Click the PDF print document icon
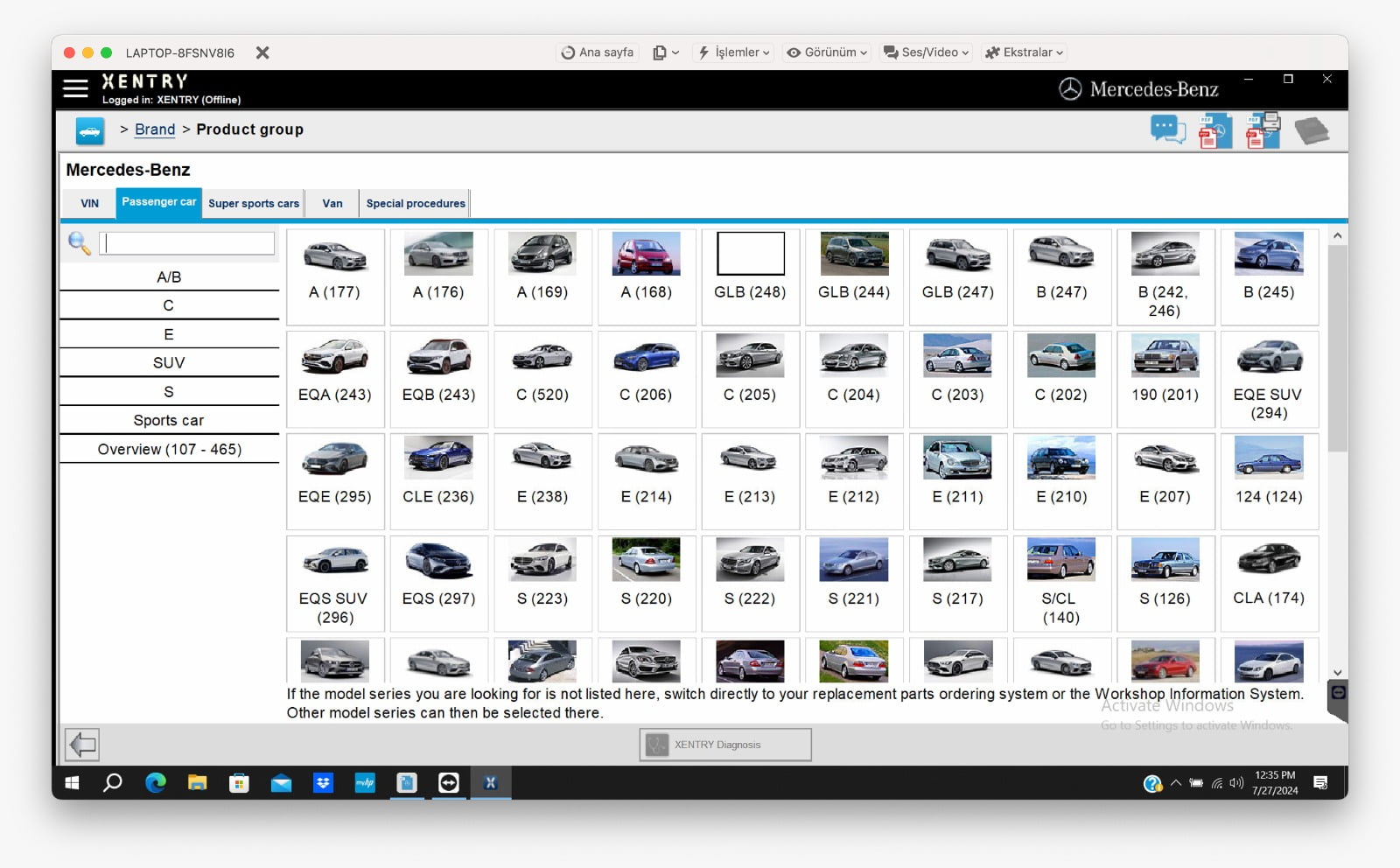The height and width of the screenshot is (868, 1400). (1263, 130)
